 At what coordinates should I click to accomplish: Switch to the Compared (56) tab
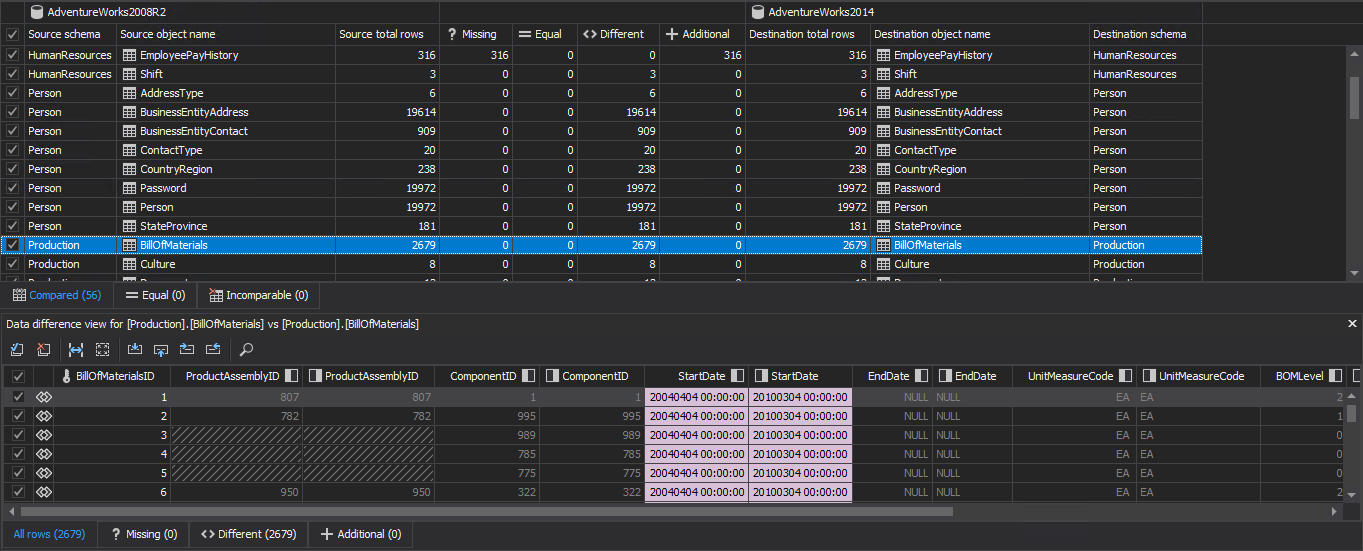(57, 295)
